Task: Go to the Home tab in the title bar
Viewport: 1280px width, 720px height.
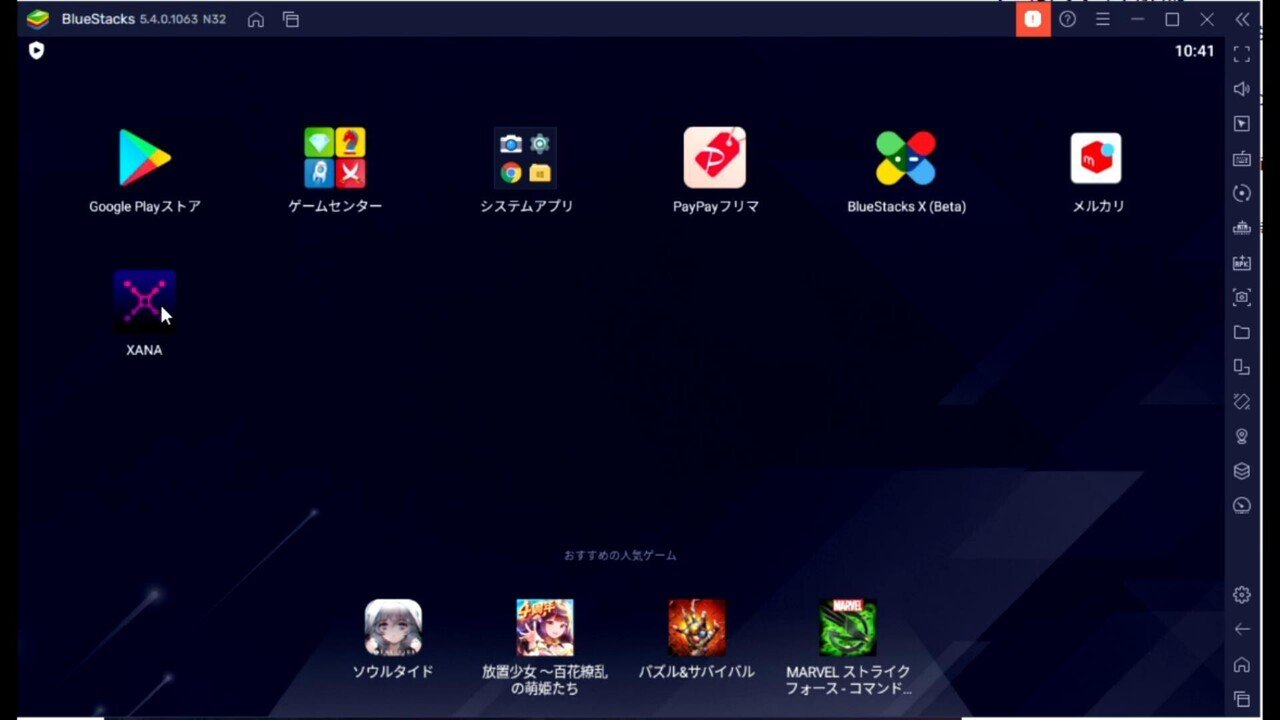Action: (256, 19)
